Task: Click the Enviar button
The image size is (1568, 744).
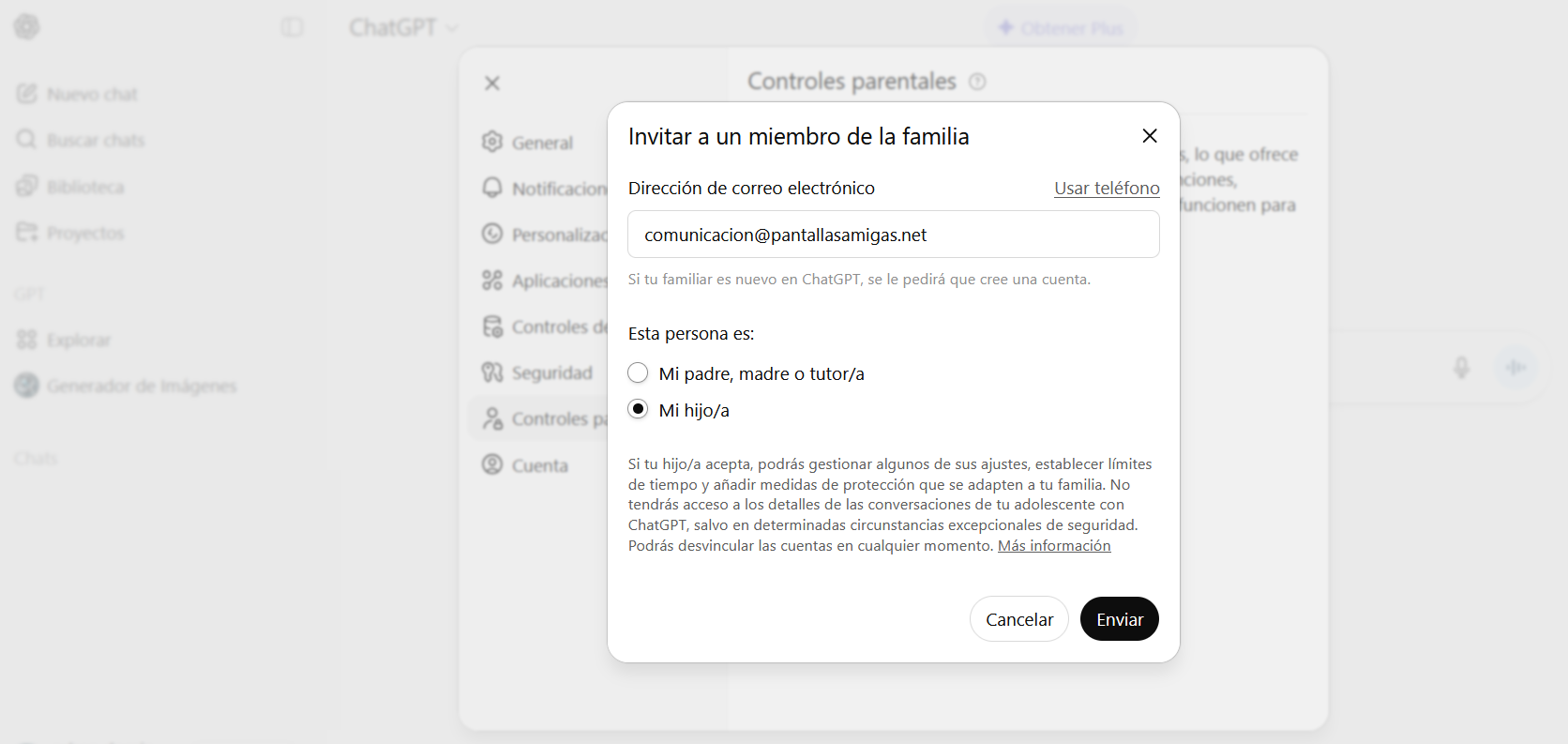Action: pos(1119,619)
